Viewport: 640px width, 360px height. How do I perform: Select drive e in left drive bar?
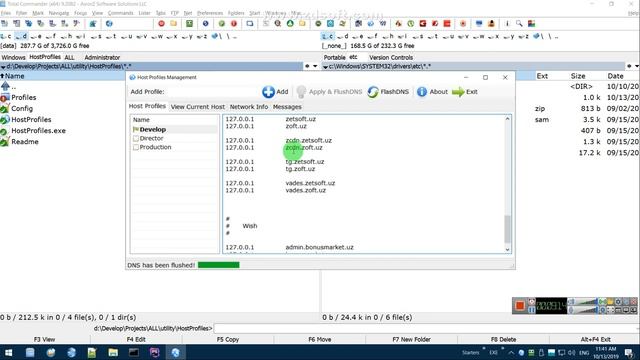[36, 36]
